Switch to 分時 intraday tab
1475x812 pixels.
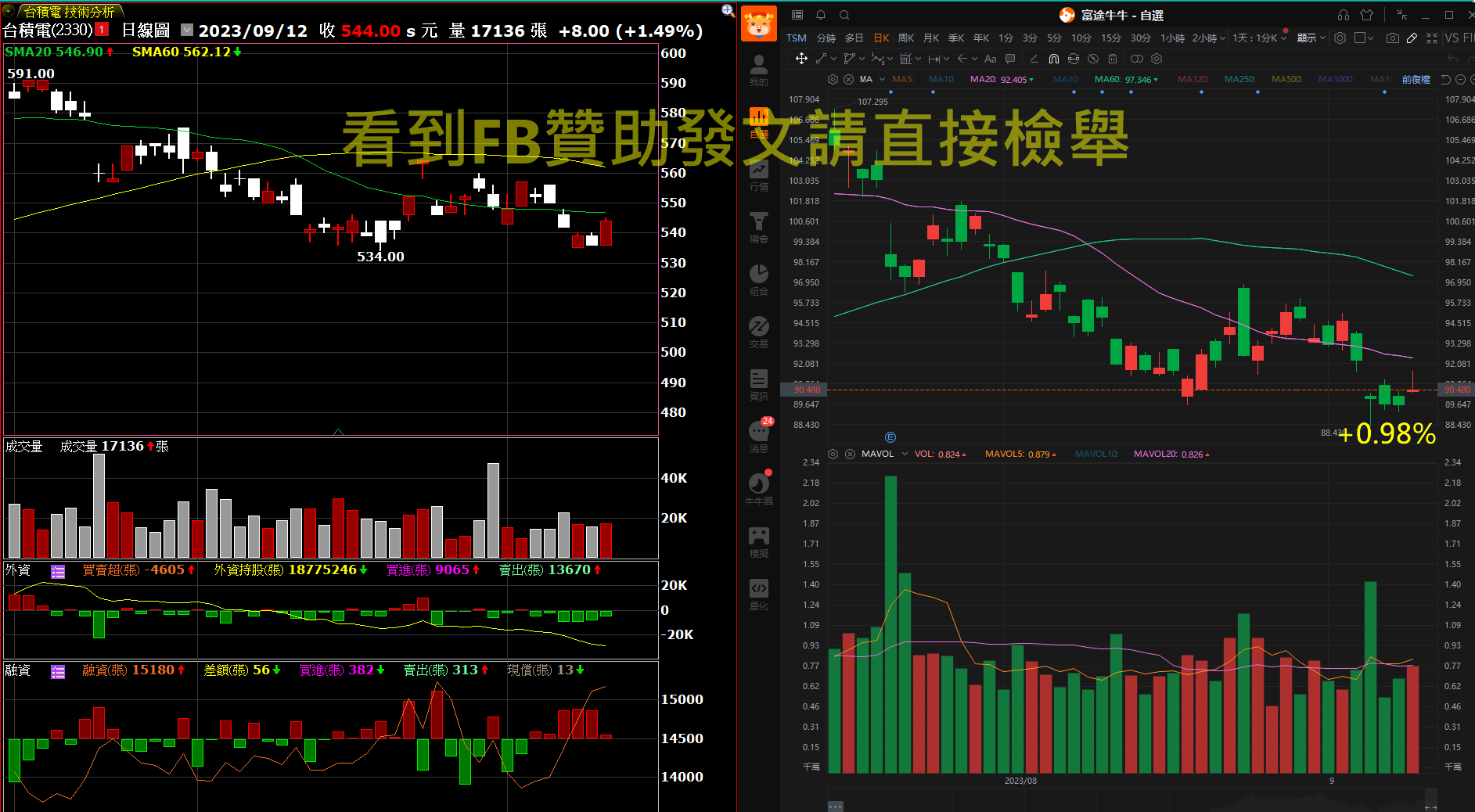(x=826, y=38)
